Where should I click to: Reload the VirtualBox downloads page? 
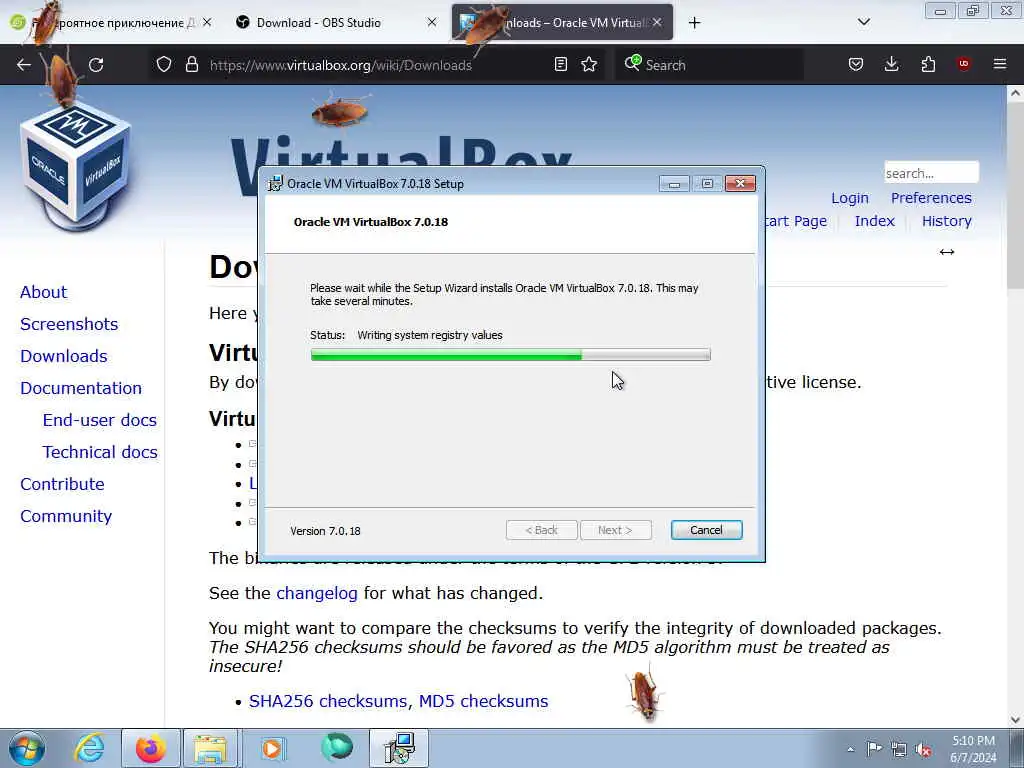point(96,65)
